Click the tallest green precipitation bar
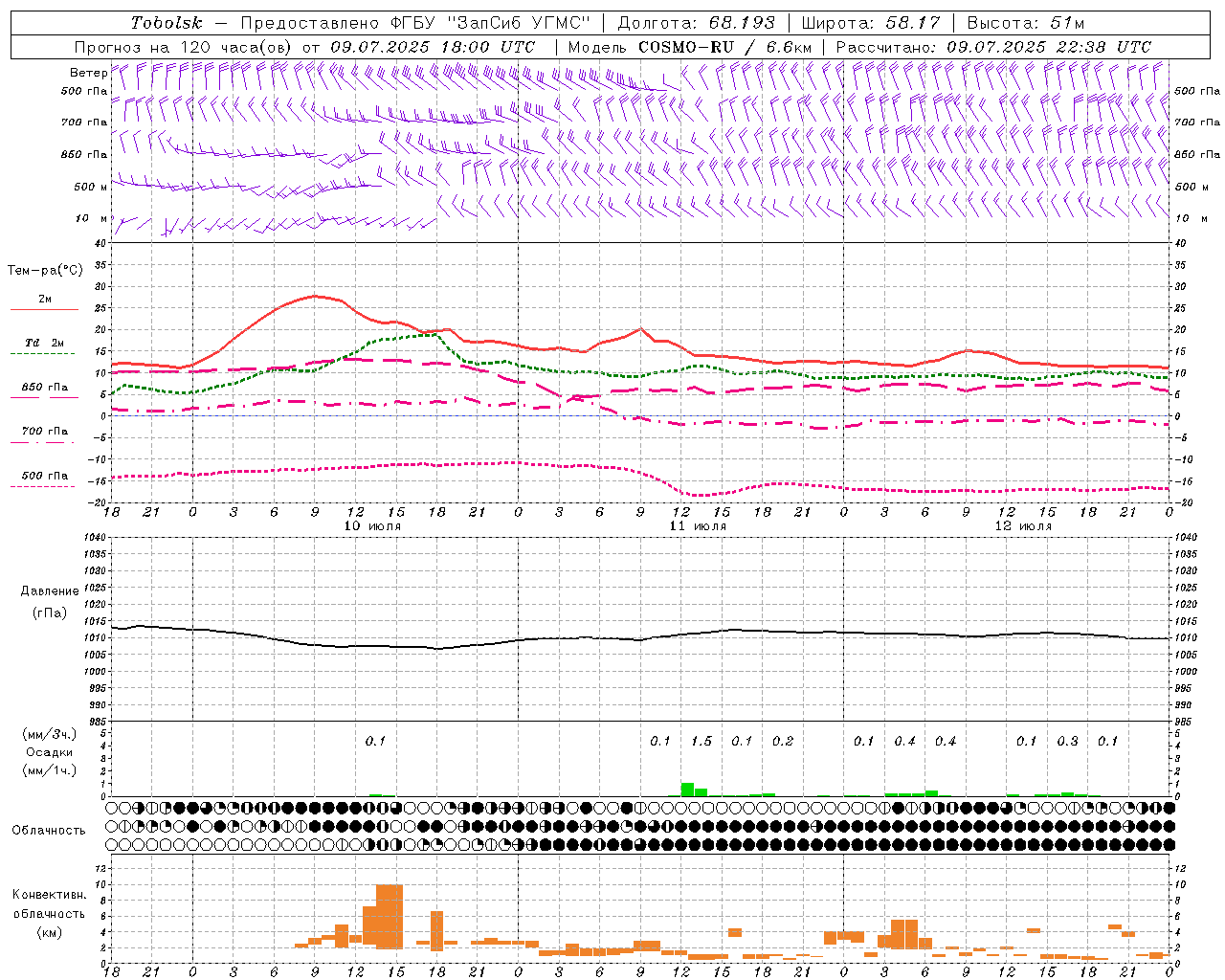 coord(687,790)
